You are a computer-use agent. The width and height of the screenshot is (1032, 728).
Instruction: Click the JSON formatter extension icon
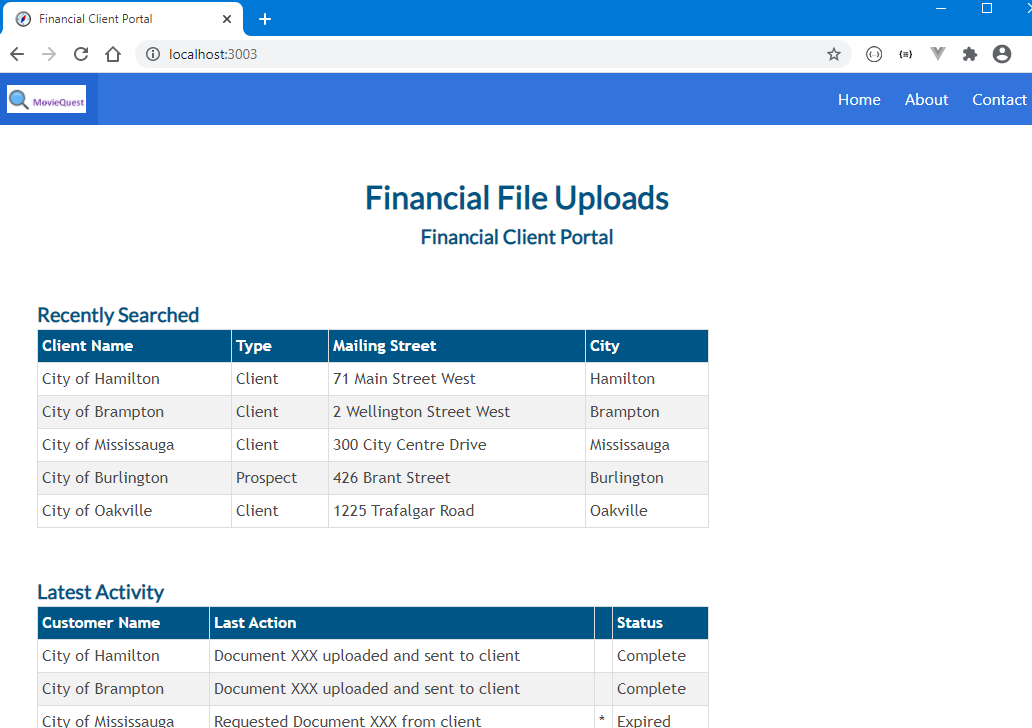[873, 54]
